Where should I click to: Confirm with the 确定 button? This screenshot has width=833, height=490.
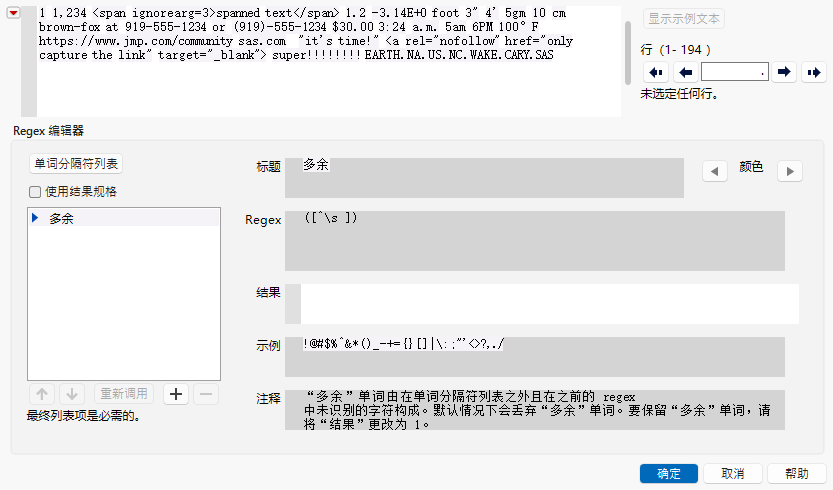click(x=668, y=474)
